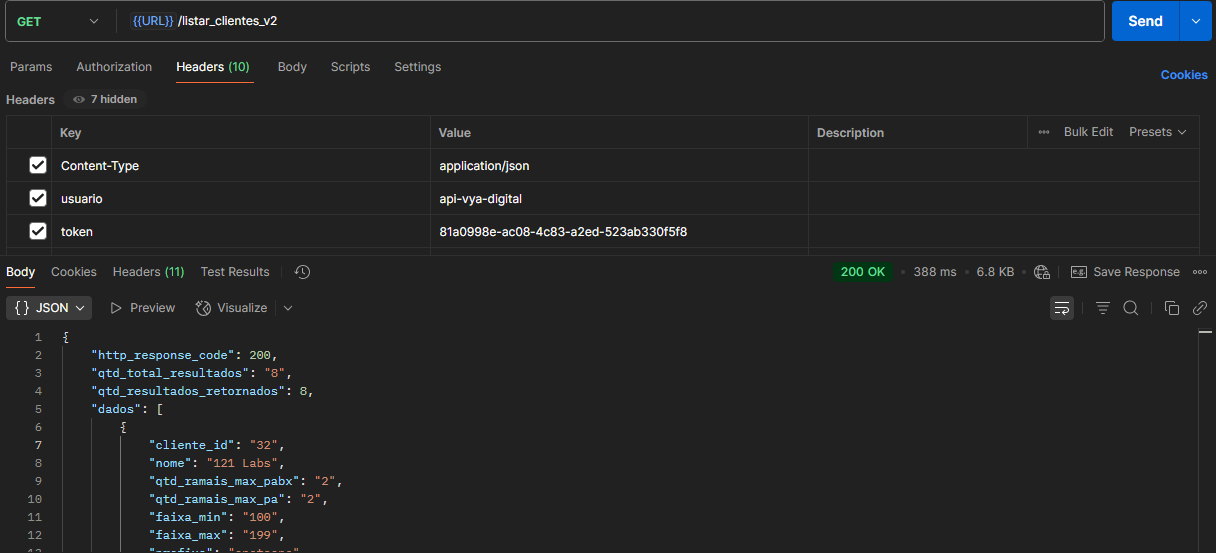Screen dimensions: 1216x553
Task: Expand the JSON format dropdown
Action: pos(50,308)
